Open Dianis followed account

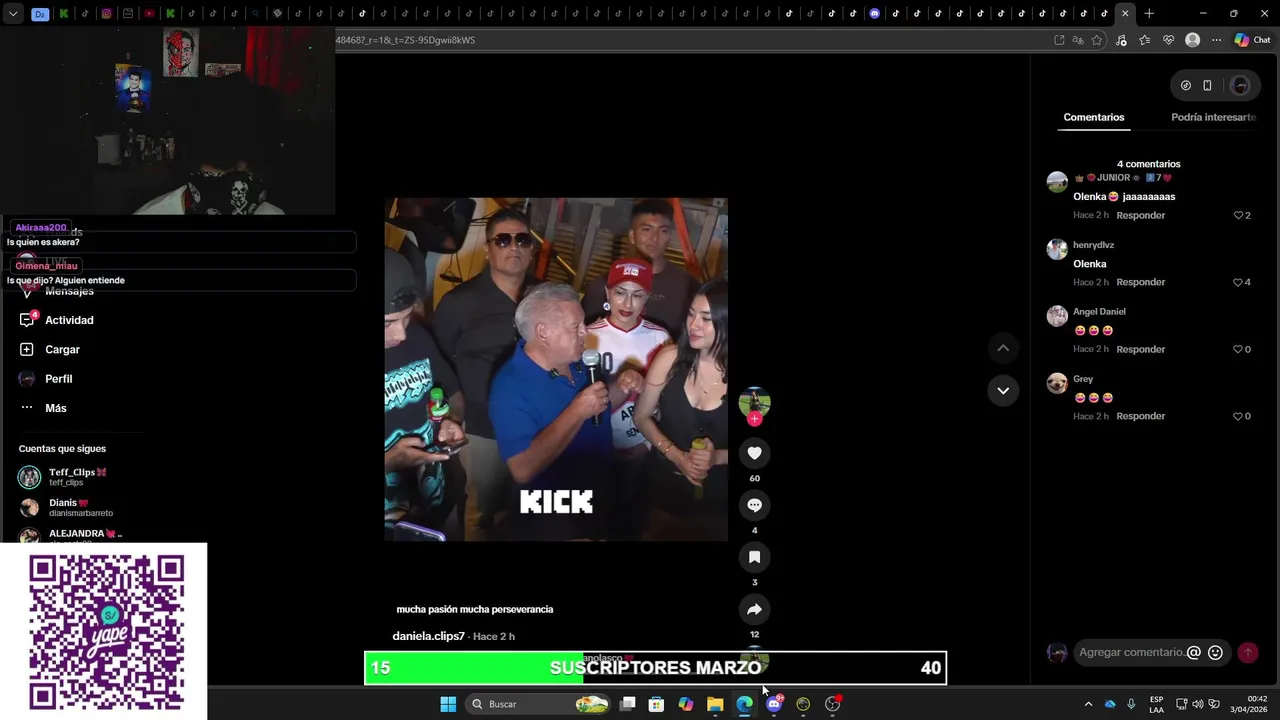tap(66, 508)
